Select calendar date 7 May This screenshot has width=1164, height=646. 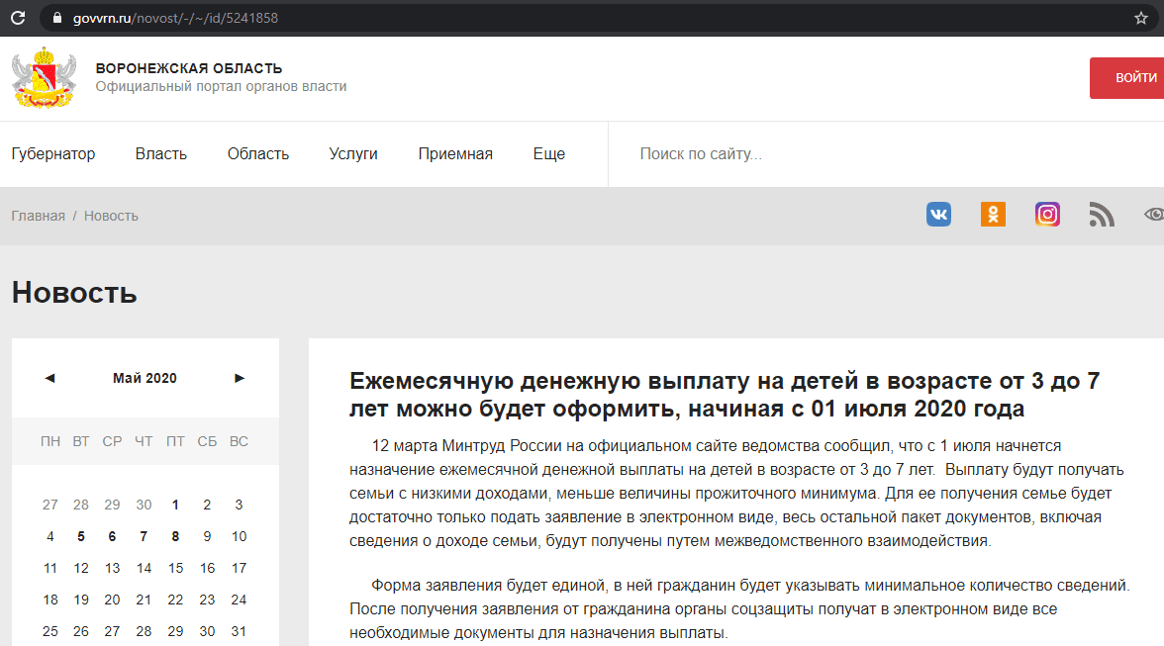144,536
